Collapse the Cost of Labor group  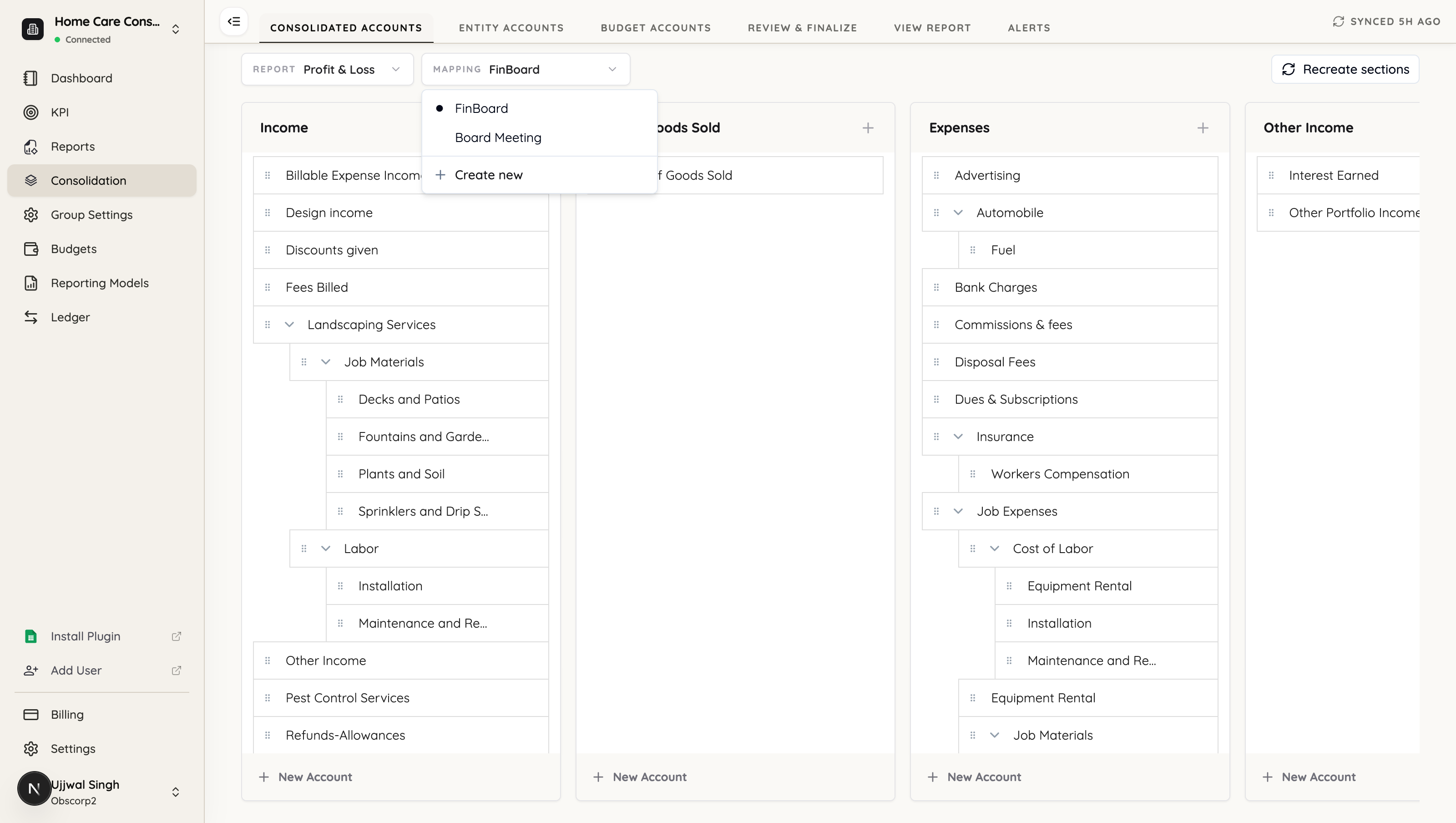[x=994, y=549]
